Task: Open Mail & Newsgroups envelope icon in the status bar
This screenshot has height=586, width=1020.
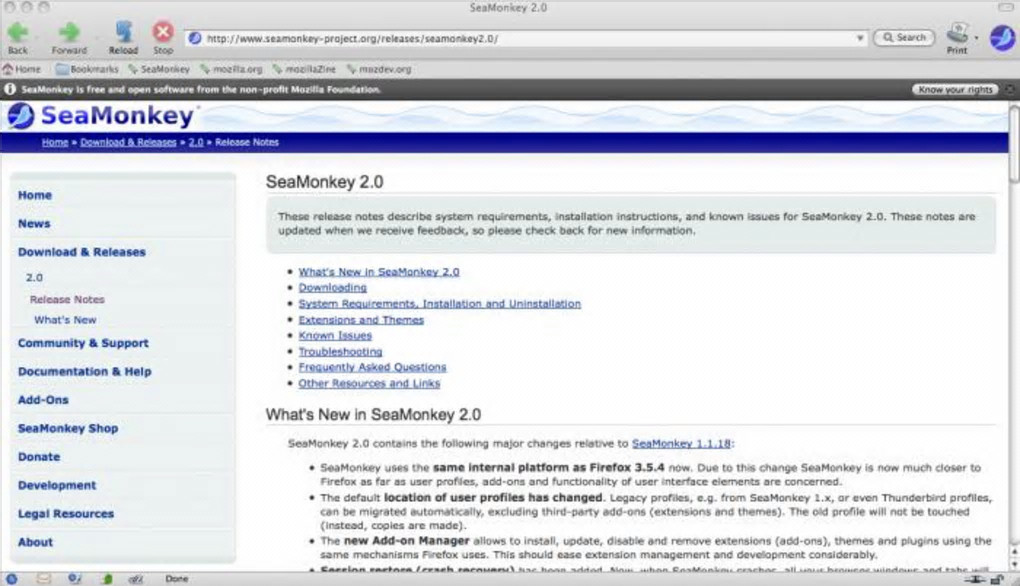Action: coord(44,578)
